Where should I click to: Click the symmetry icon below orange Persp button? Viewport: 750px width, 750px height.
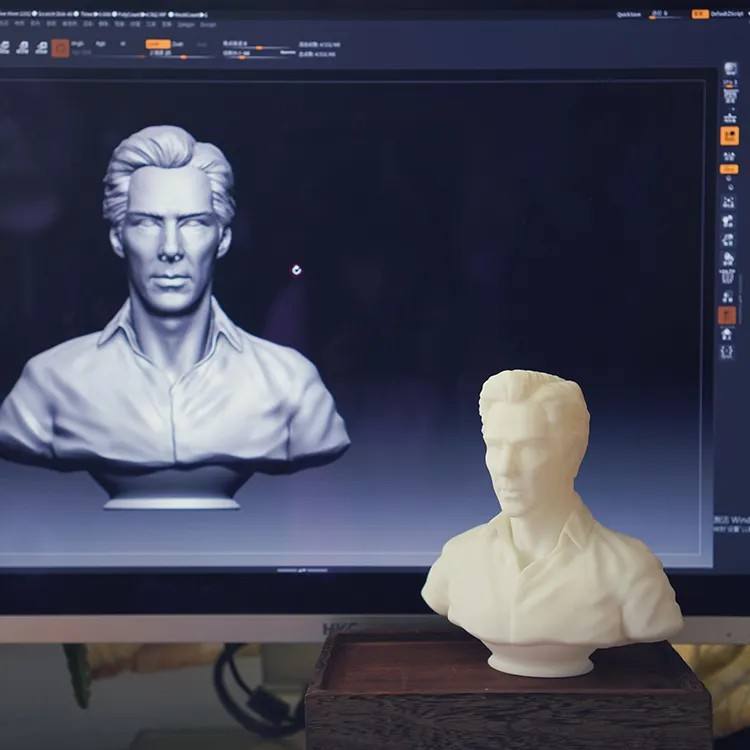[x=729, y=156]
